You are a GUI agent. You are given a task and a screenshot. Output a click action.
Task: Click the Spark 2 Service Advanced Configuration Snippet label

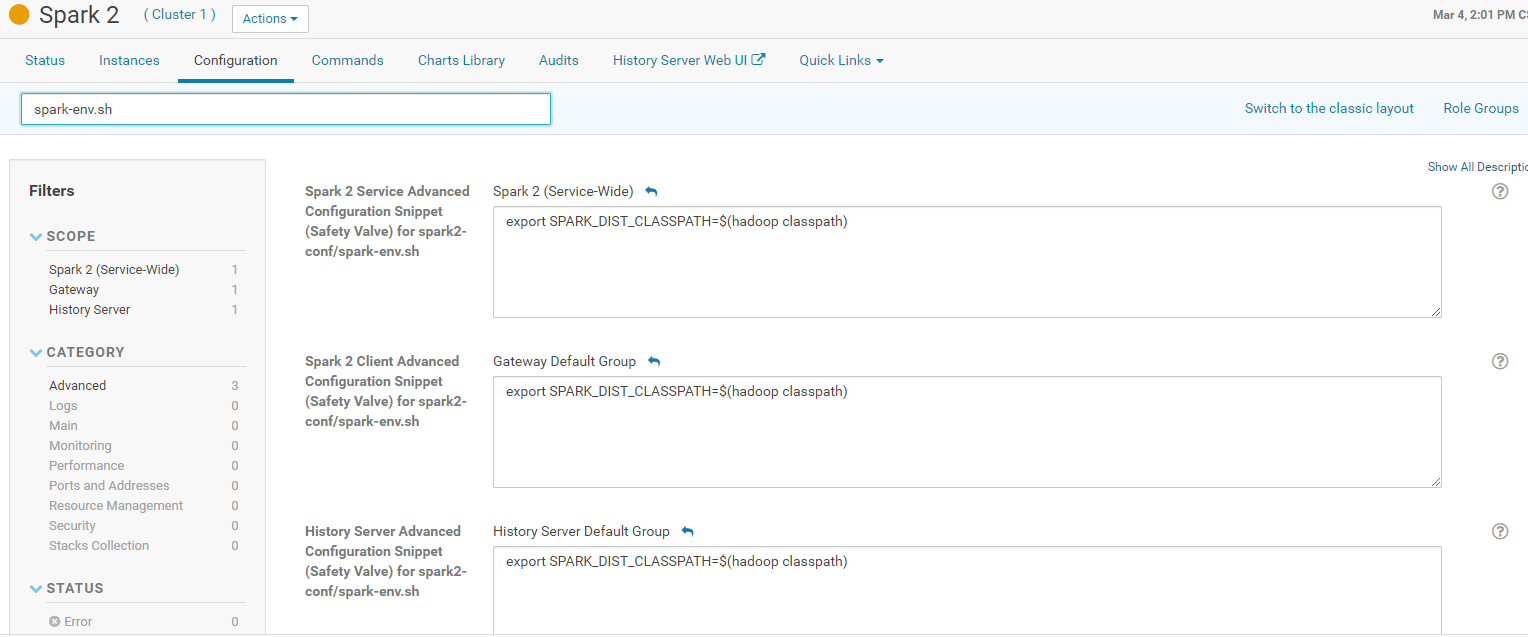point(387,221)
